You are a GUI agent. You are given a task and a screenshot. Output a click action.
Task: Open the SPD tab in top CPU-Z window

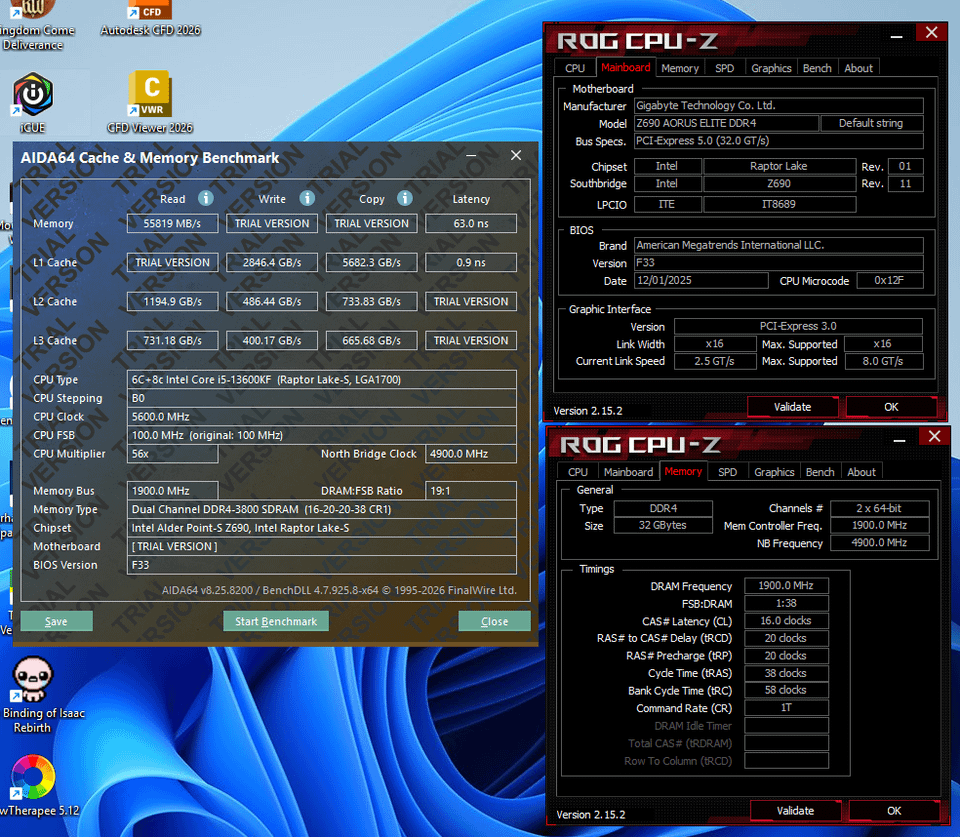pos(724,68)
